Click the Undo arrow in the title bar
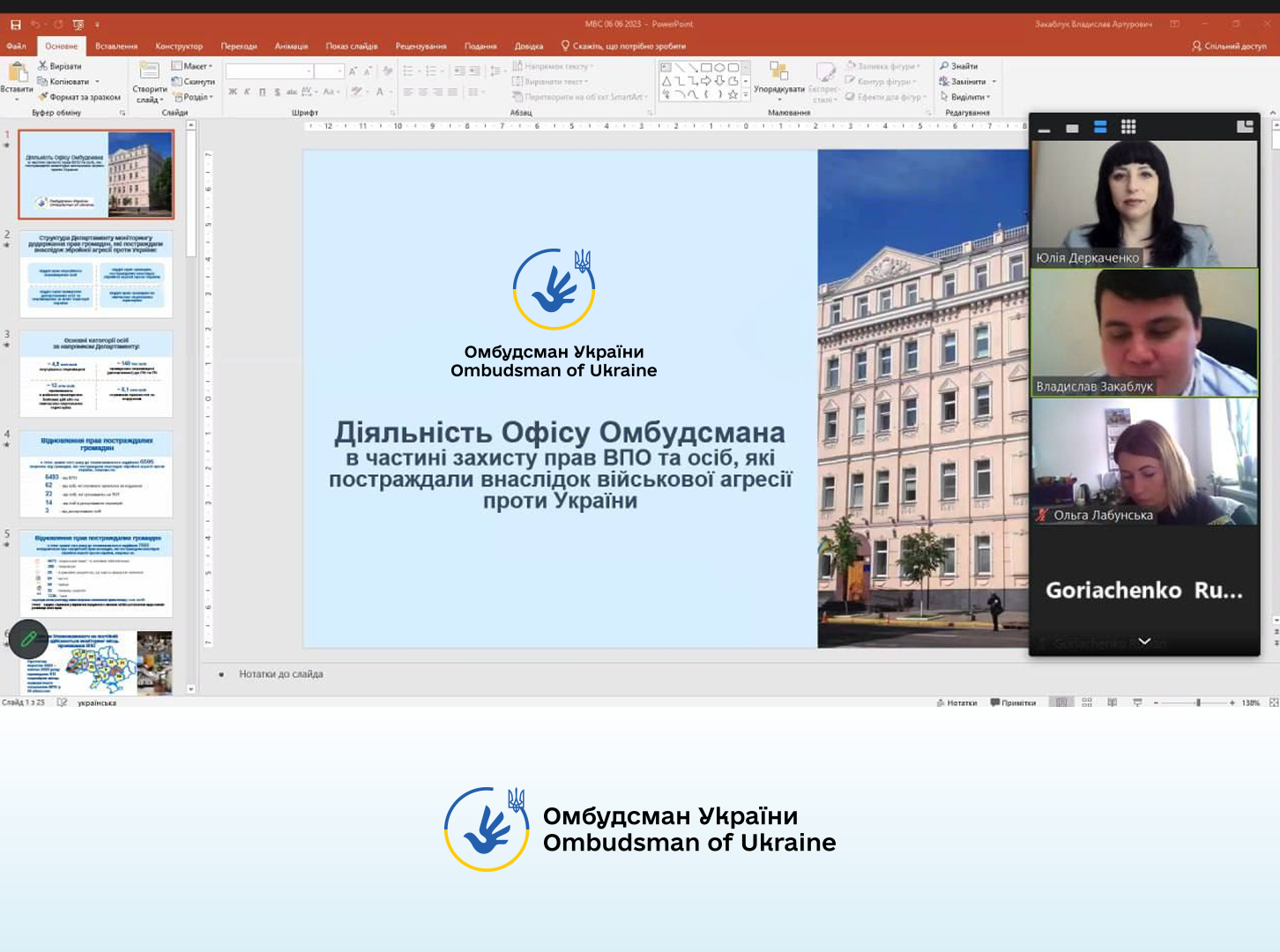 [x=36, y=25]
